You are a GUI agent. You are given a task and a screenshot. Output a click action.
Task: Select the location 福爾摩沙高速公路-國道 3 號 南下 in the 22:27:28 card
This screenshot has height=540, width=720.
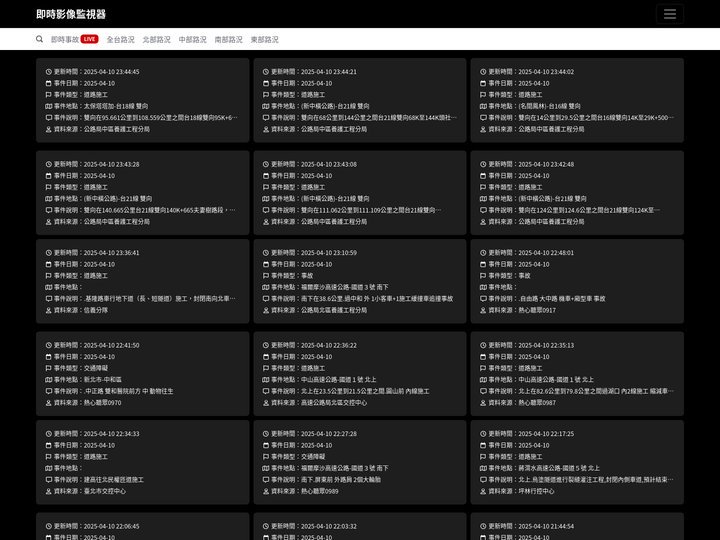[x=344, y=468]
